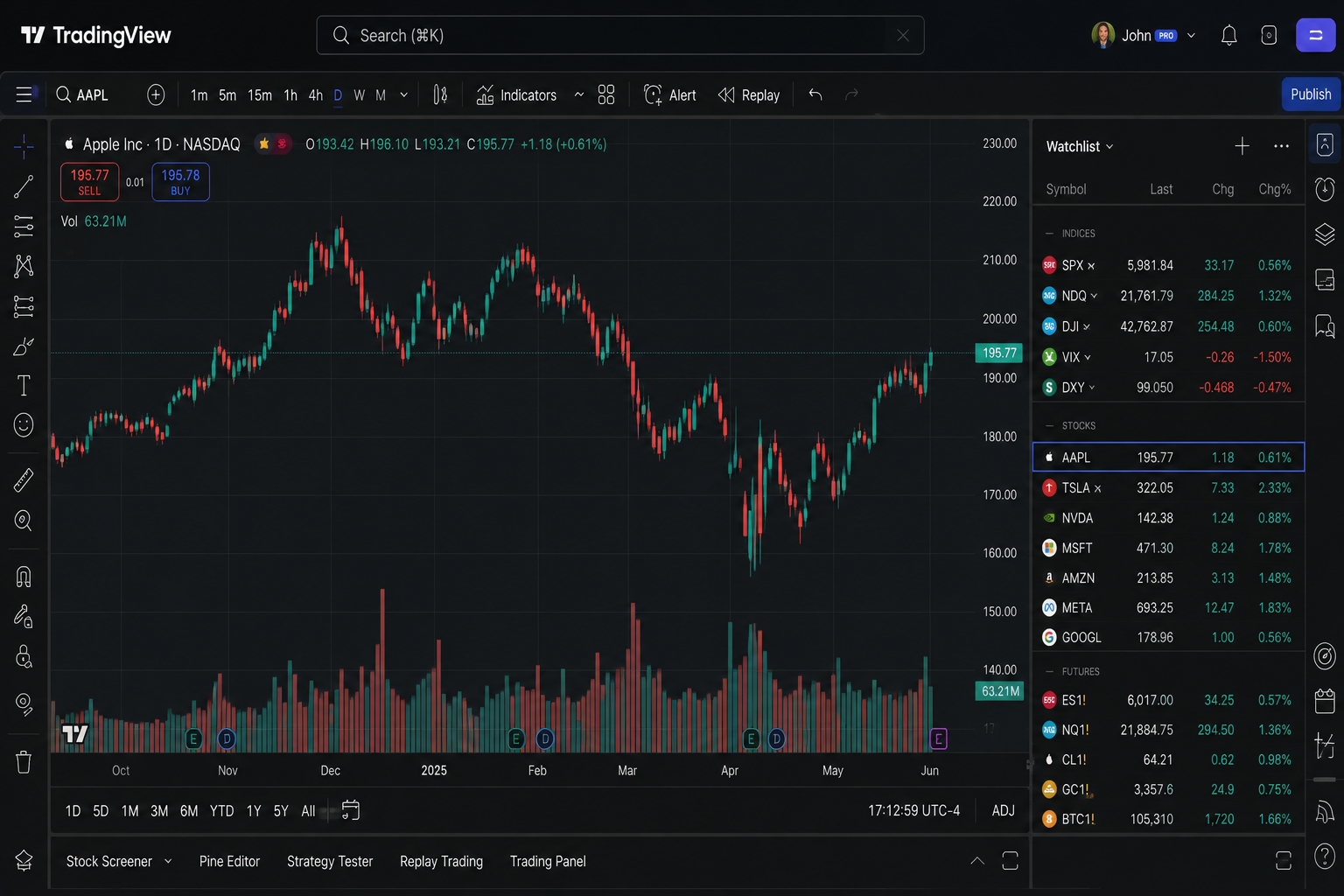1344x896 pixels.
Task: Set chart range to YTD
Action: coord(221,811)
